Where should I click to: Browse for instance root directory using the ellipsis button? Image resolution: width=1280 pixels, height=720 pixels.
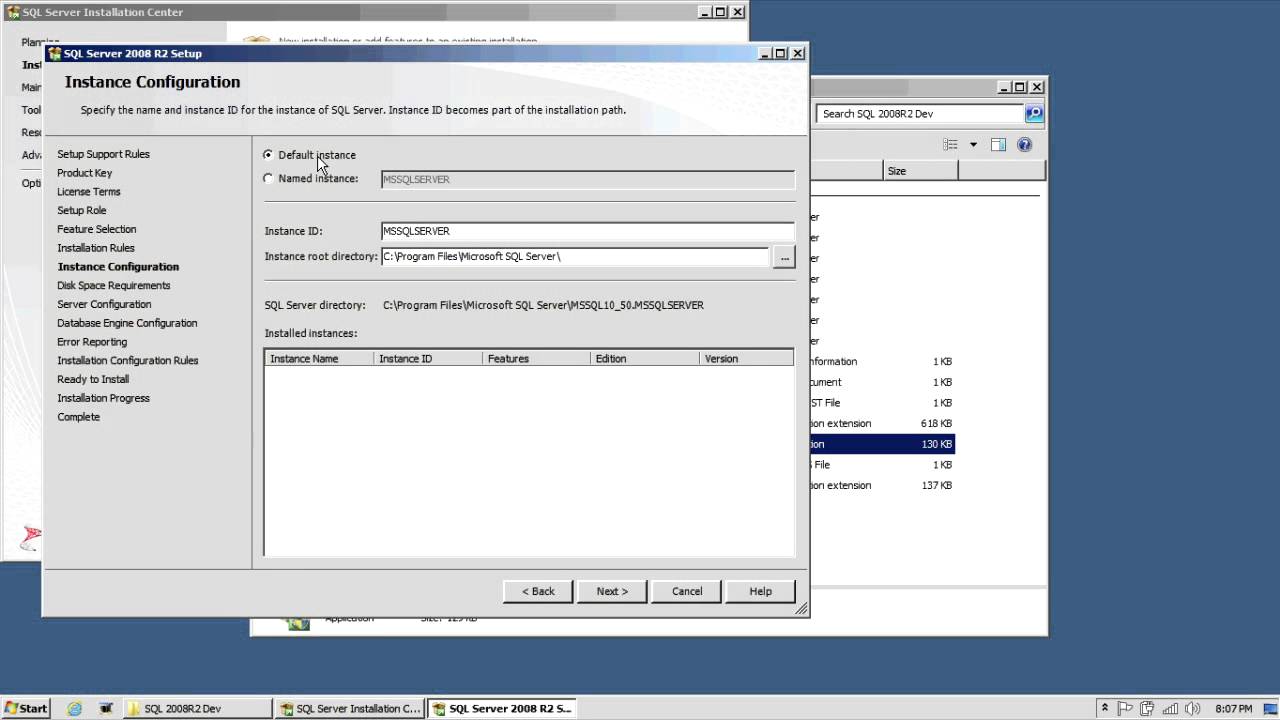click(x=784, y=257)
